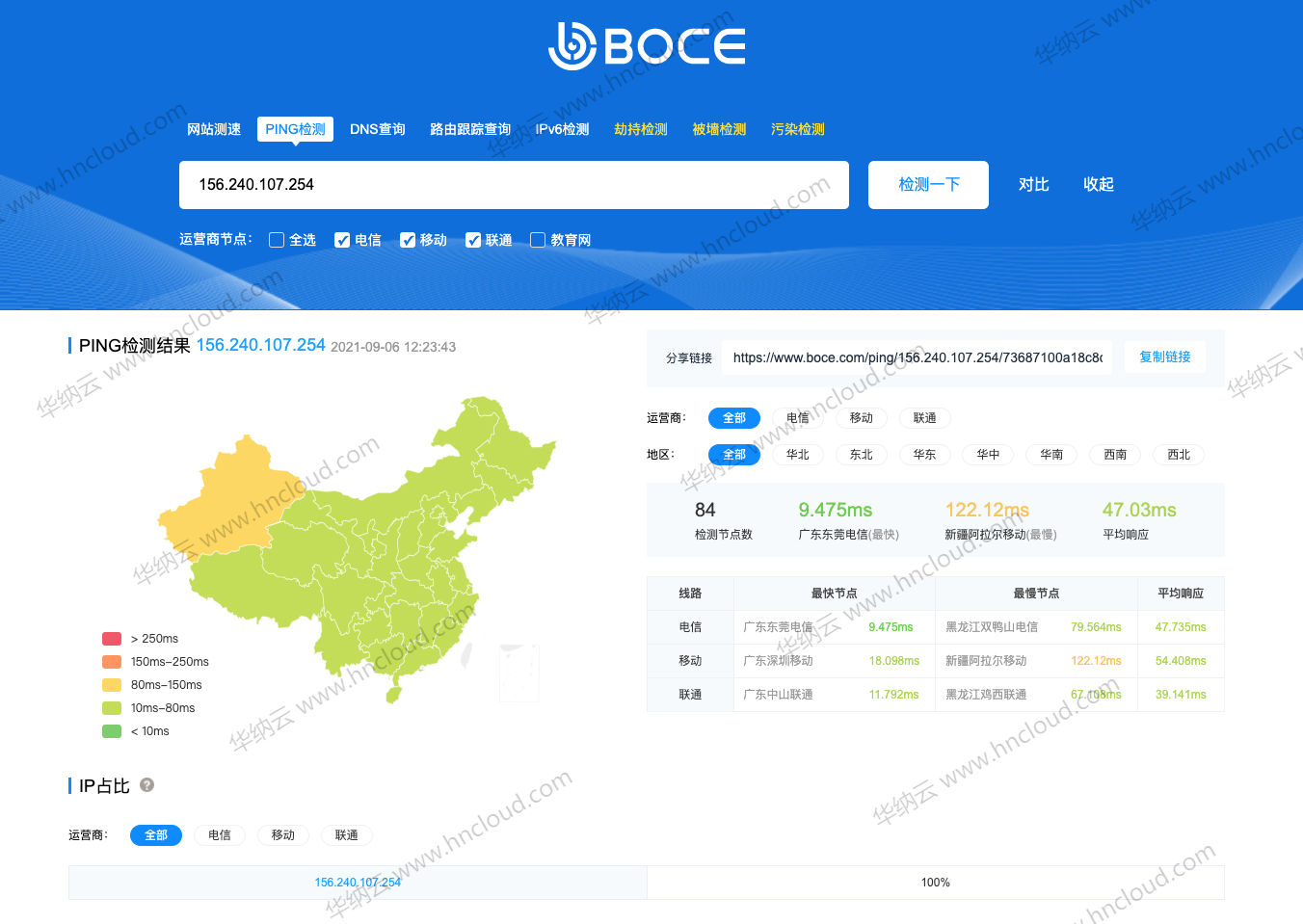Filter region by 东北
Screen dimensions: 1303x924
(862, 455)
